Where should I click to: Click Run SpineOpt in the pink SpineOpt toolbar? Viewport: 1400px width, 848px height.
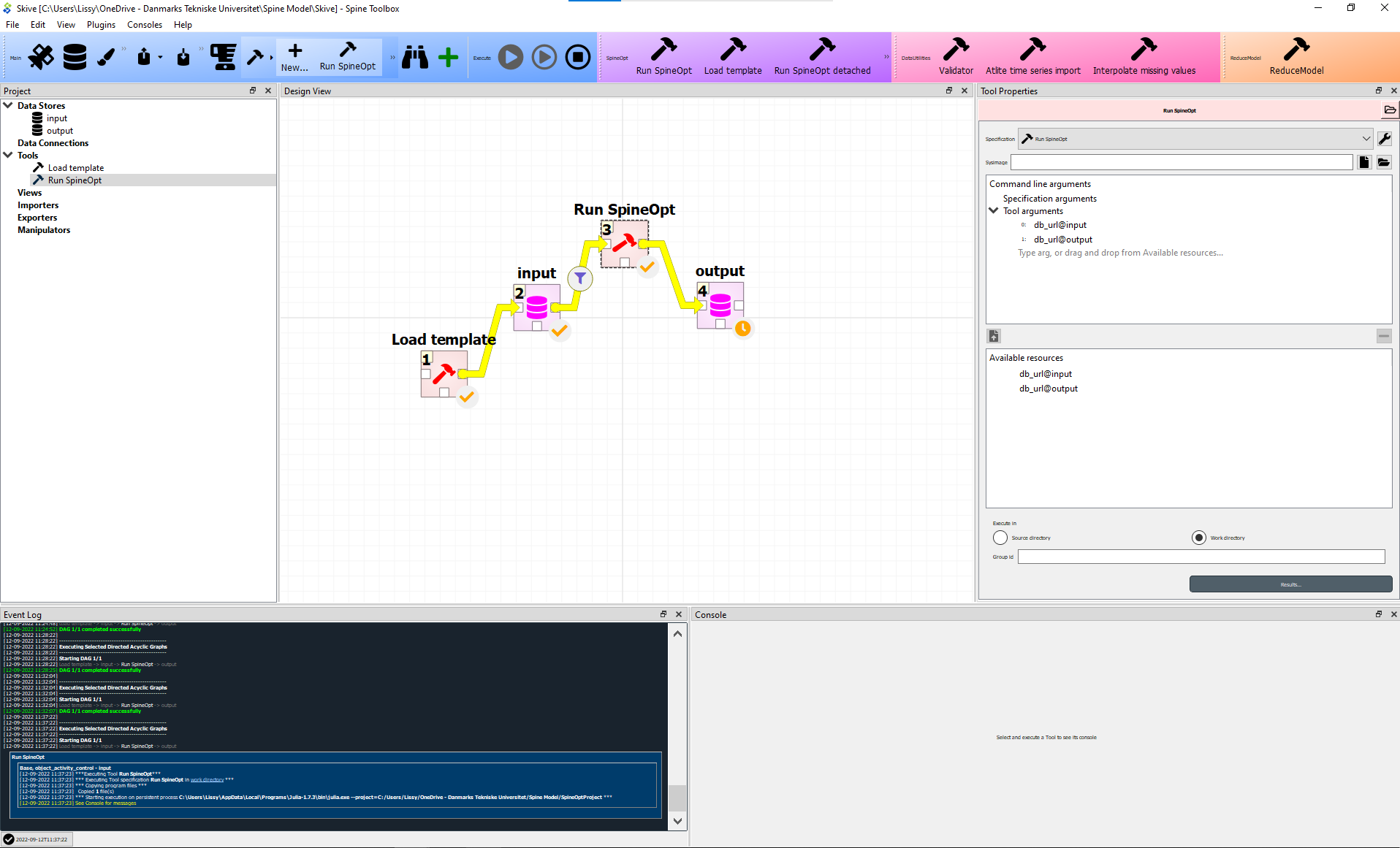(x=663, y=57)
